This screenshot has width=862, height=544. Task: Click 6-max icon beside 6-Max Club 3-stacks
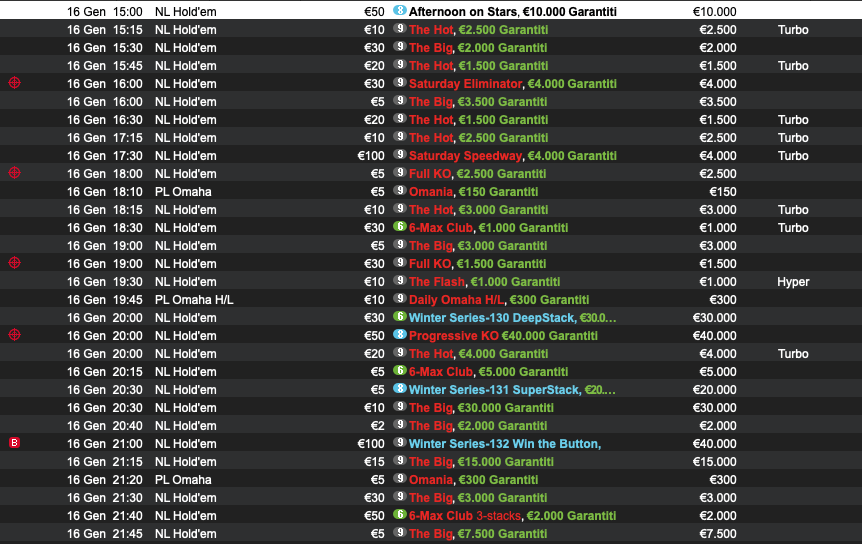point(400,515)
